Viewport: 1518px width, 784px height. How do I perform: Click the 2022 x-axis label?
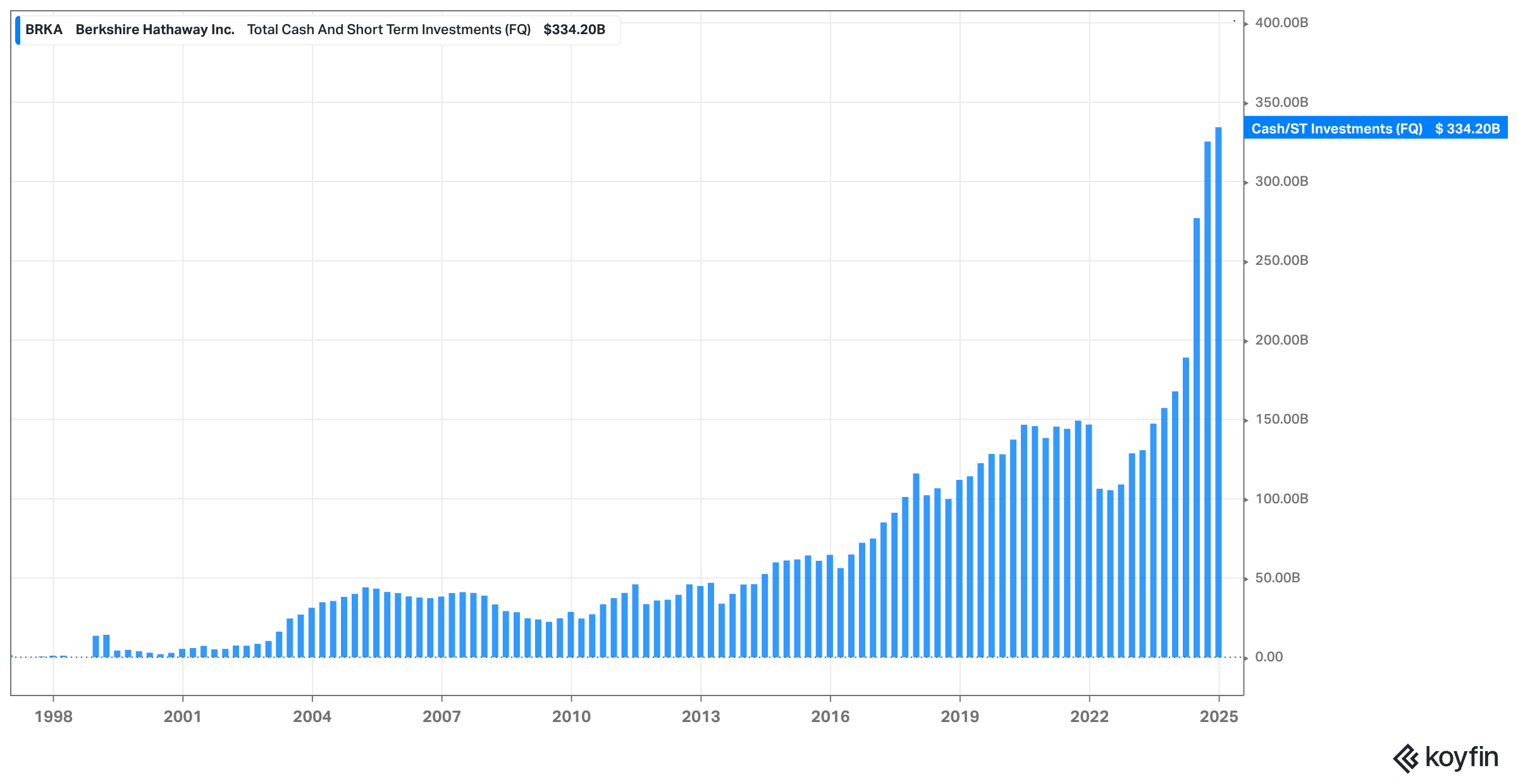tap(1089, 716)
